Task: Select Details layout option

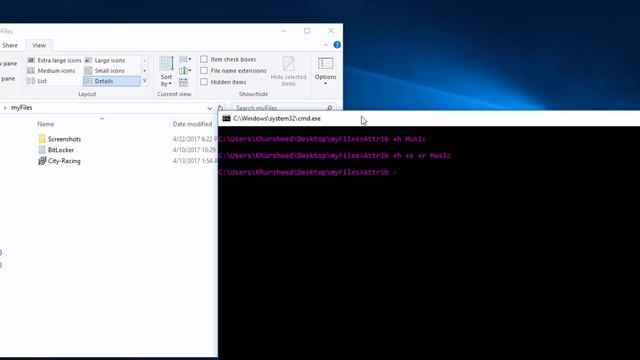Action: point(111,81)
